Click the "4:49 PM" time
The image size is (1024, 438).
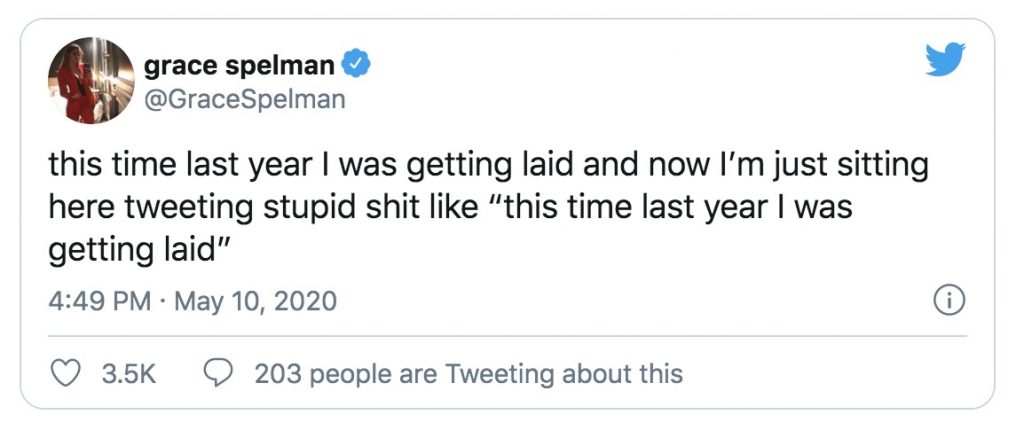click(x=98, y=300)
